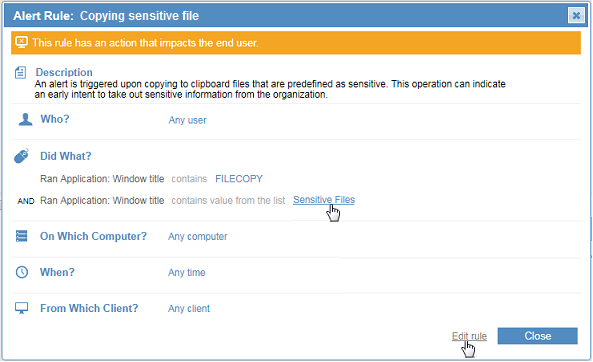Click the From Which Client? heading

tap(89, 308)
